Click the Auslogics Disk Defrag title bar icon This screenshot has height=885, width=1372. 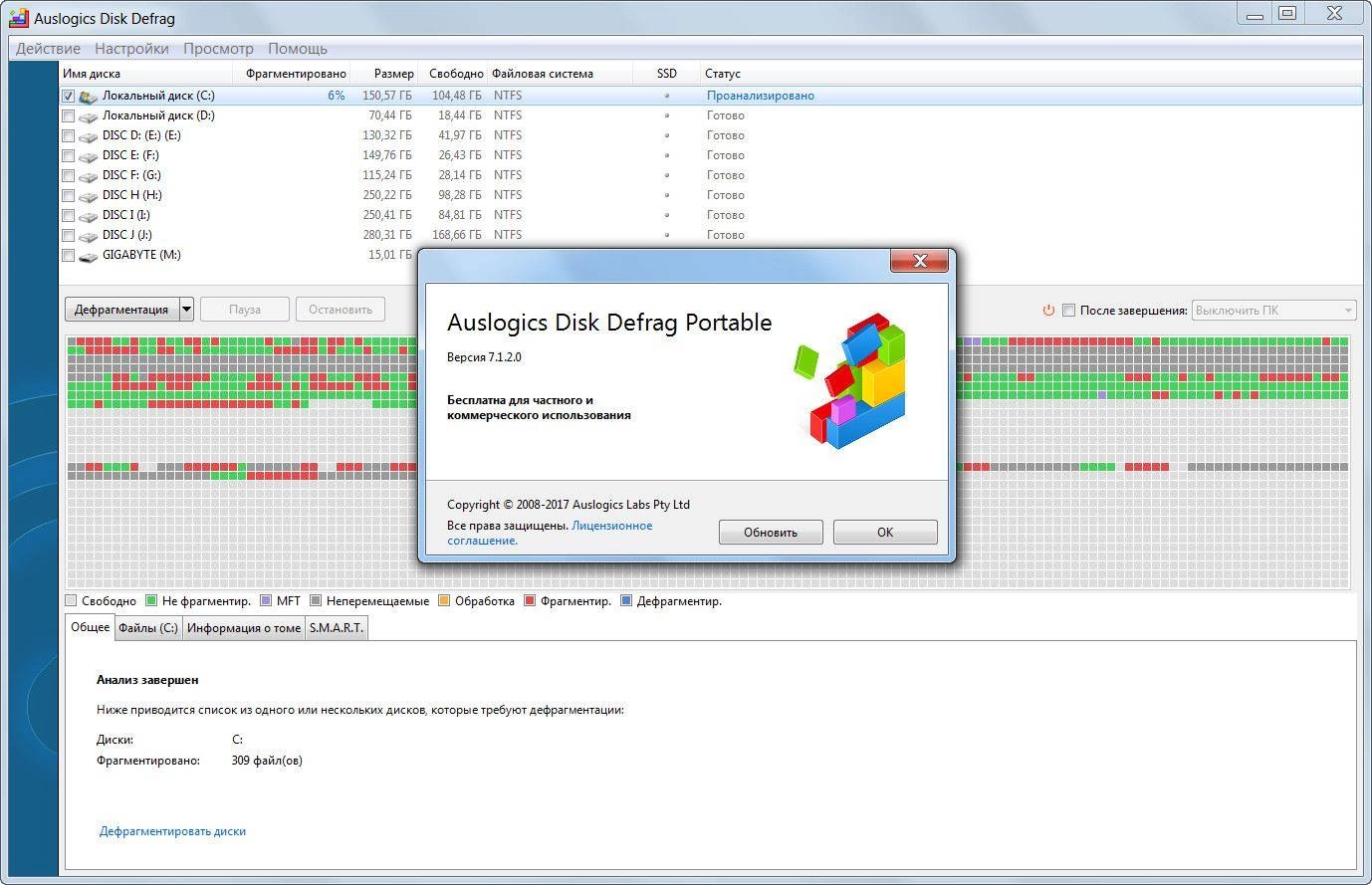coord(17,18)
